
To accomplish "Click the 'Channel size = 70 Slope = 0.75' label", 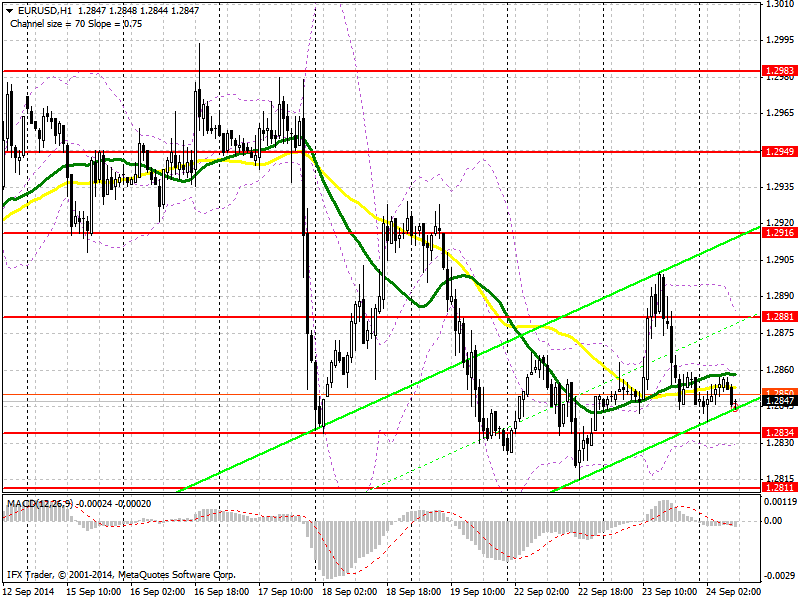I will pos(76,24).
